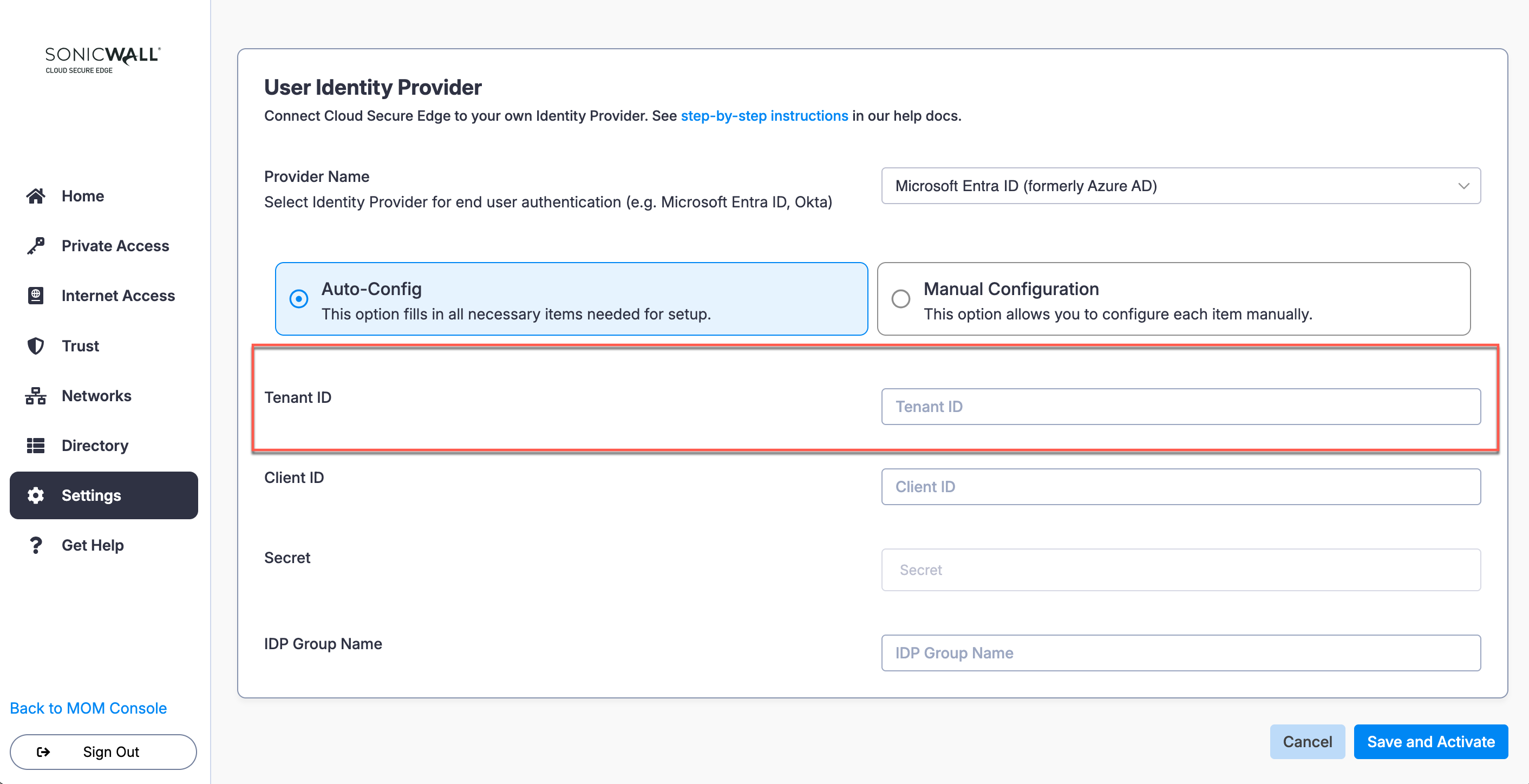The image size is (1529, 784).
Task: Click the Home house icon
Action: 36,196
